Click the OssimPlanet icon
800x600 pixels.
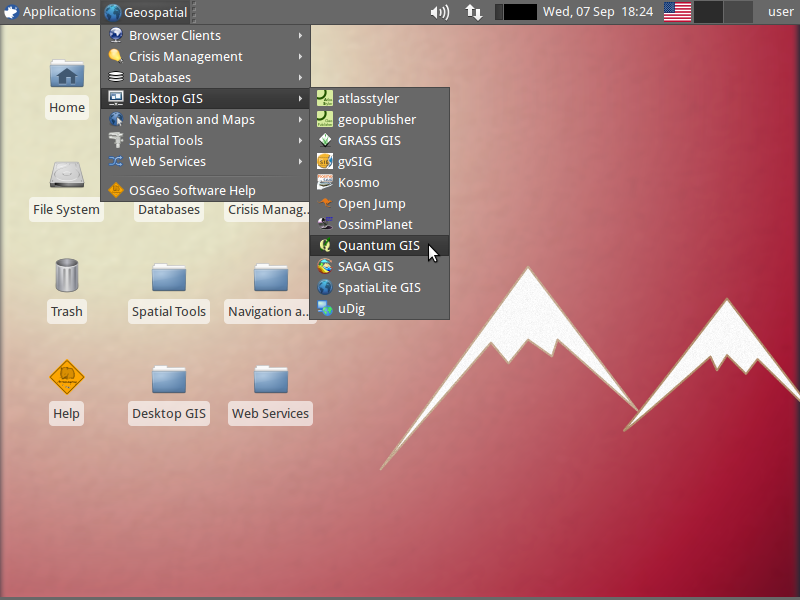[324, 224]
